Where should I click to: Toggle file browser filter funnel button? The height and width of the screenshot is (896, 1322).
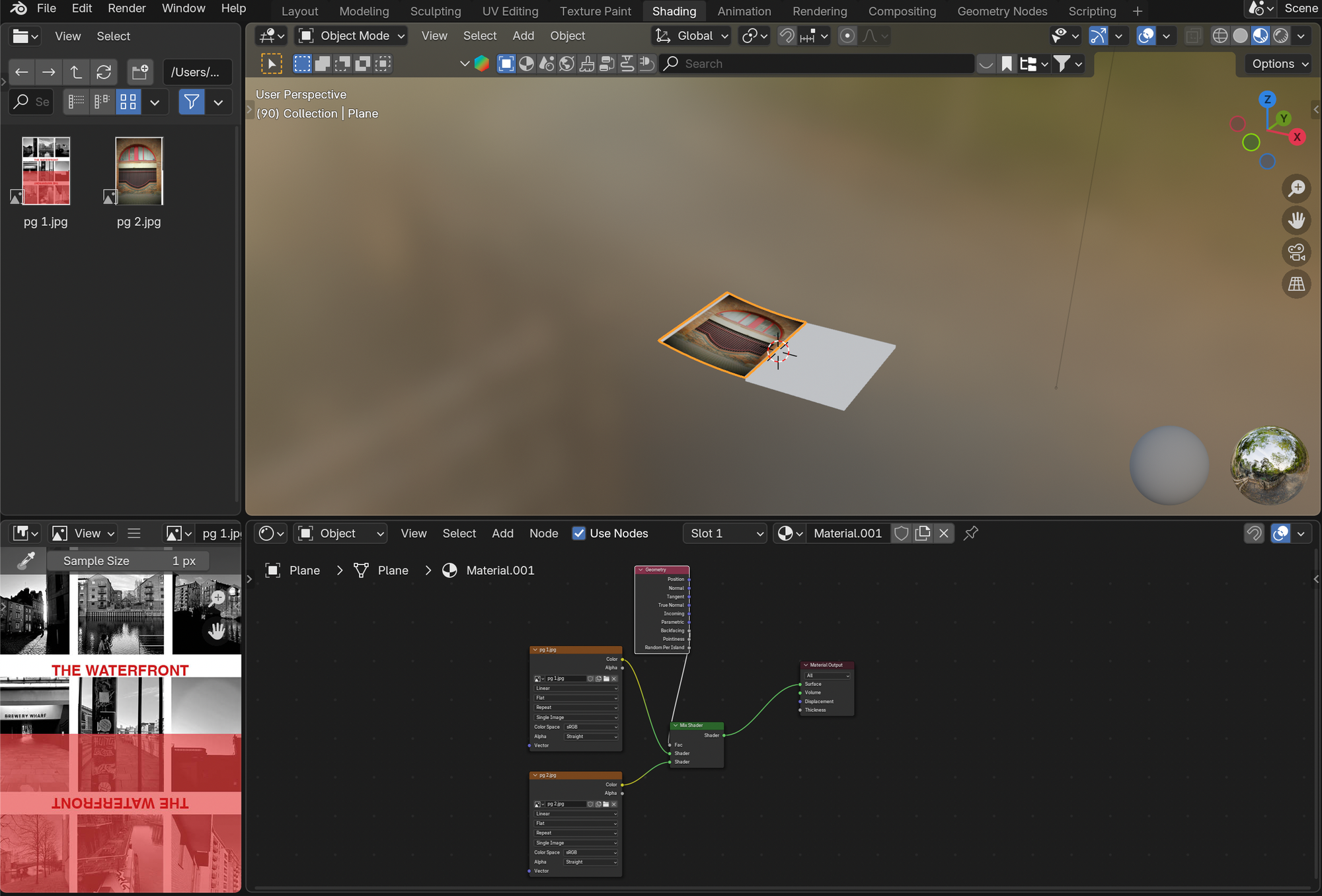(x=192, y=102)
